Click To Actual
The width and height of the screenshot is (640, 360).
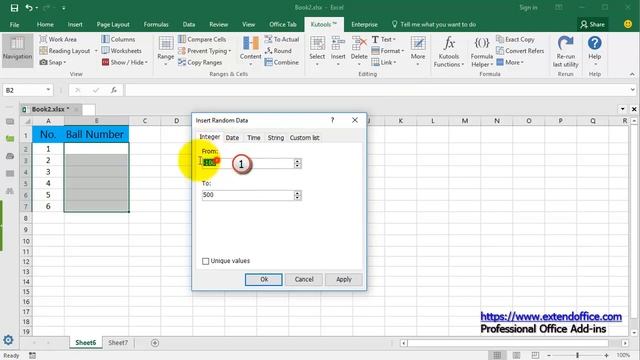coord(282,39)
